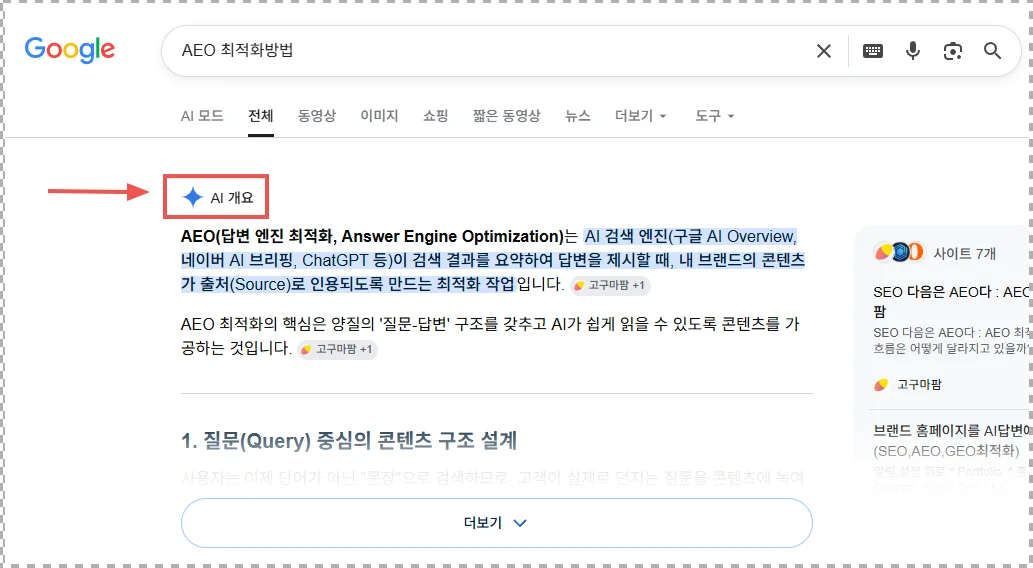Click the magnifier search icon
Image resolution: width=1033 pixels, height=568 pixels.
pos(992,51)
